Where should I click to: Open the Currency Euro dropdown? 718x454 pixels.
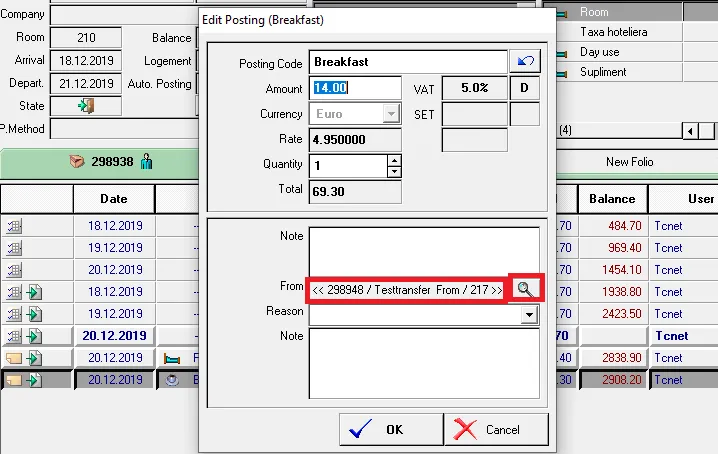391,114
